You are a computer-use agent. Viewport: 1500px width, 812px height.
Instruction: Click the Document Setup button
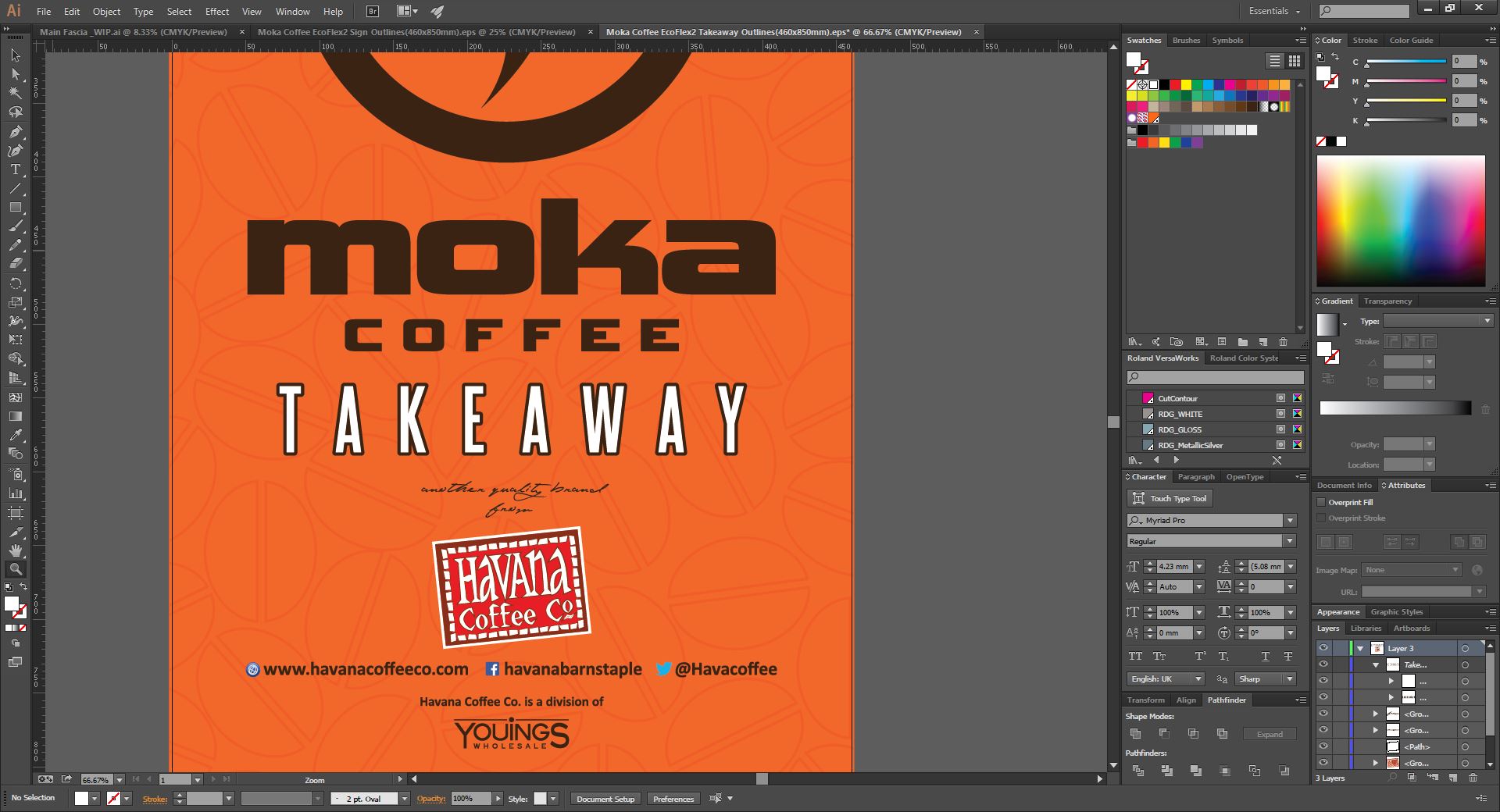pyautogui.click(x=605, y=799)
